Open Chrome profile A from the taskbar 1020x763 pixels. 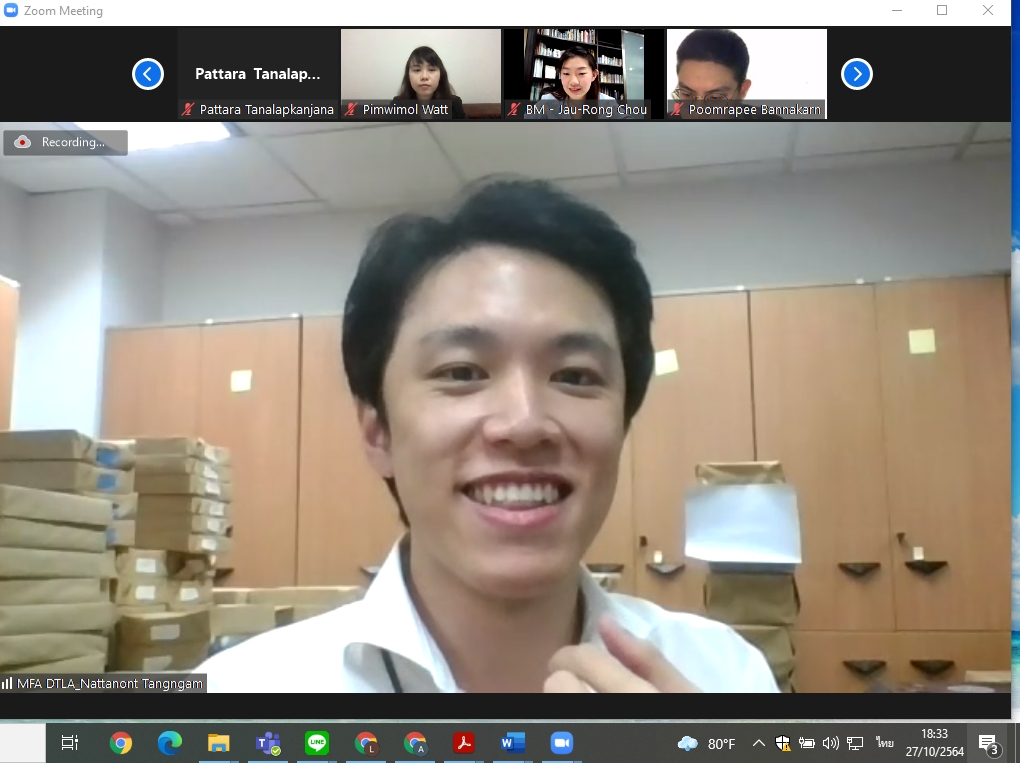click(x=415, y=743)
